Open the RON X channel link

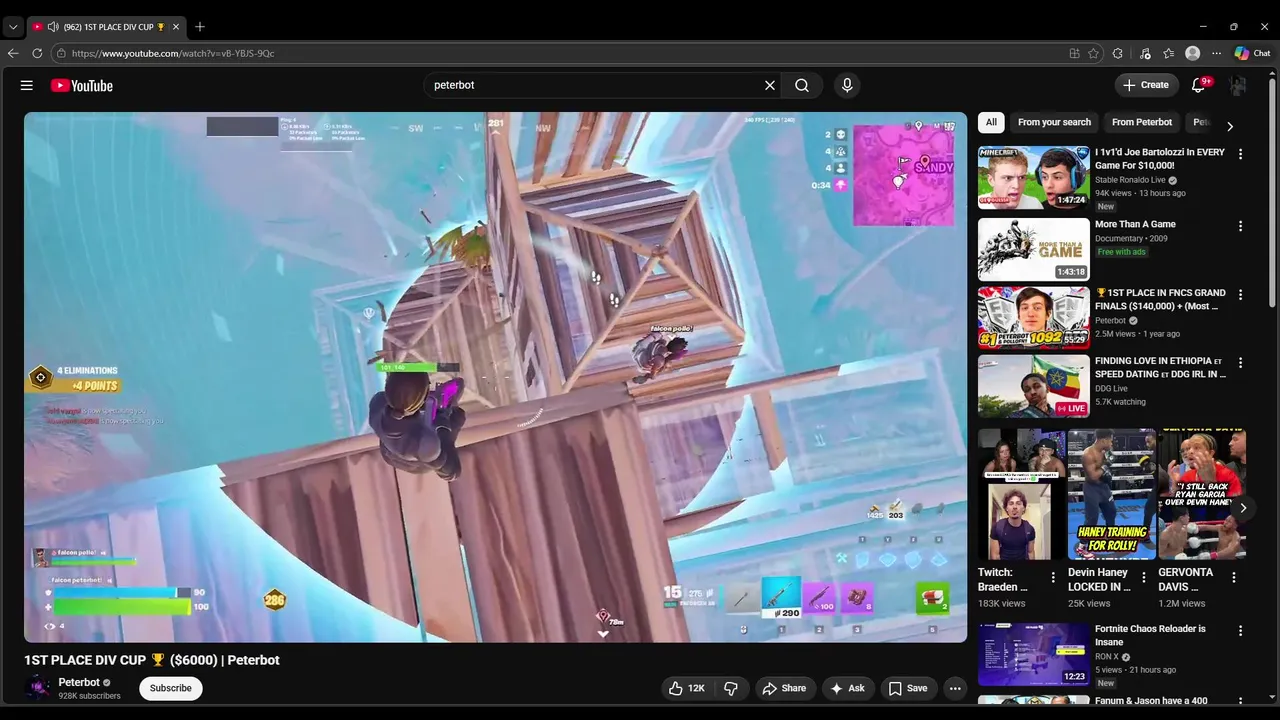point(1107,657)
